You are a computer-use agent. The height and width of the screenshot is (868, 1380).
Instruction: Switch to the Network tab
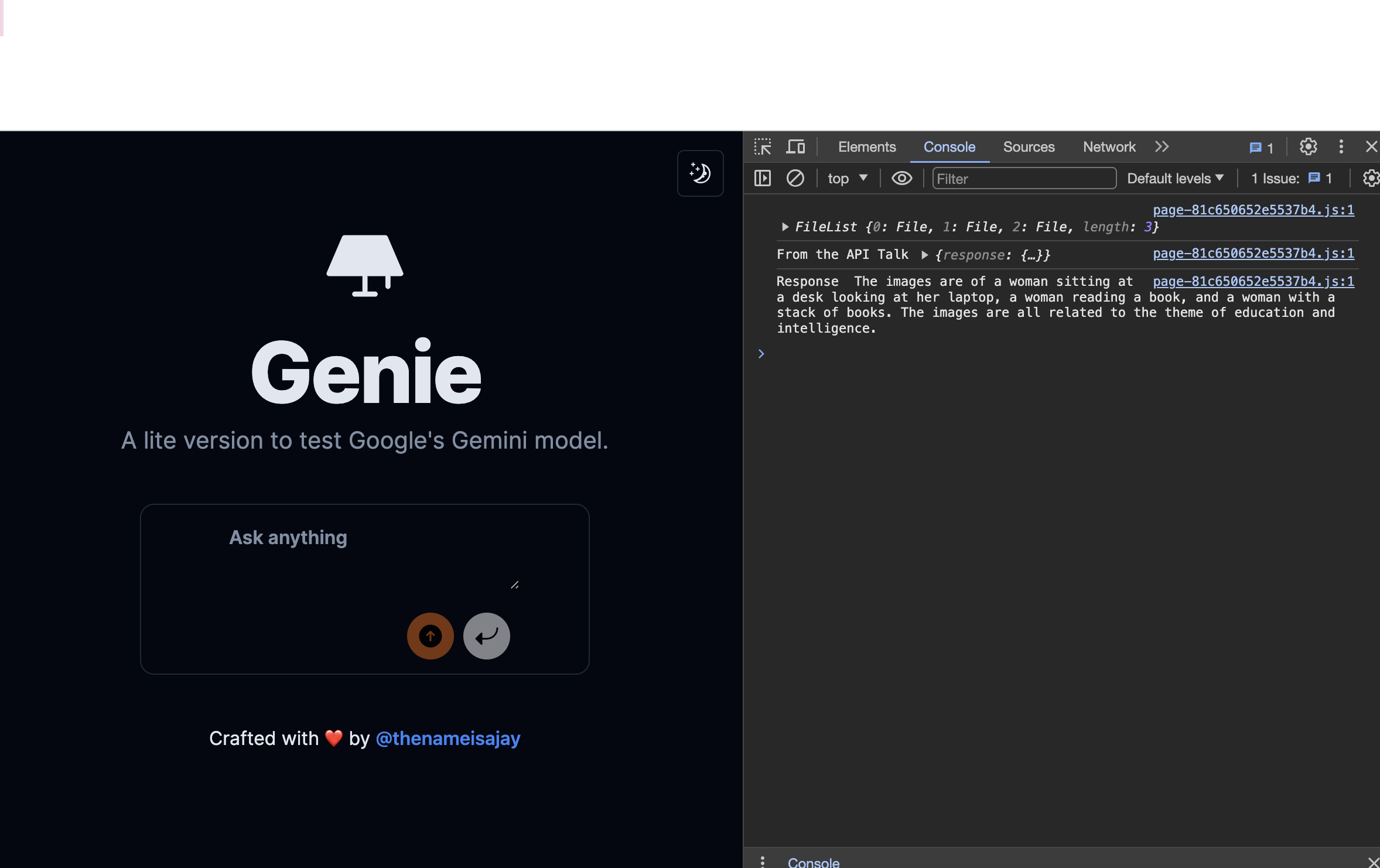click(x=1109, y=147)
